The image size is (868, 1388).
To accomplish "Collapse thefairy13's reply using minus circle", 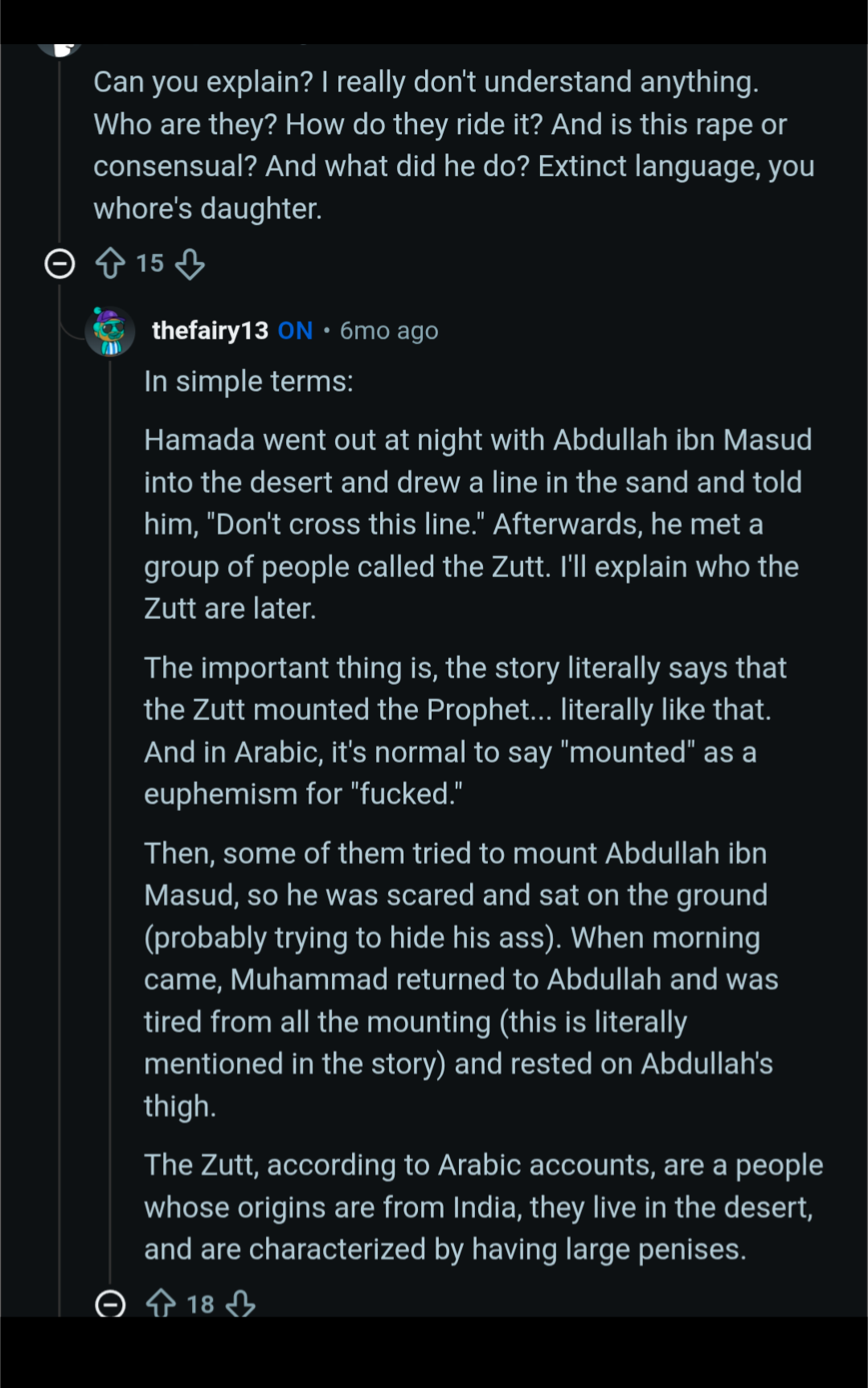I will tap(110, 1303).
